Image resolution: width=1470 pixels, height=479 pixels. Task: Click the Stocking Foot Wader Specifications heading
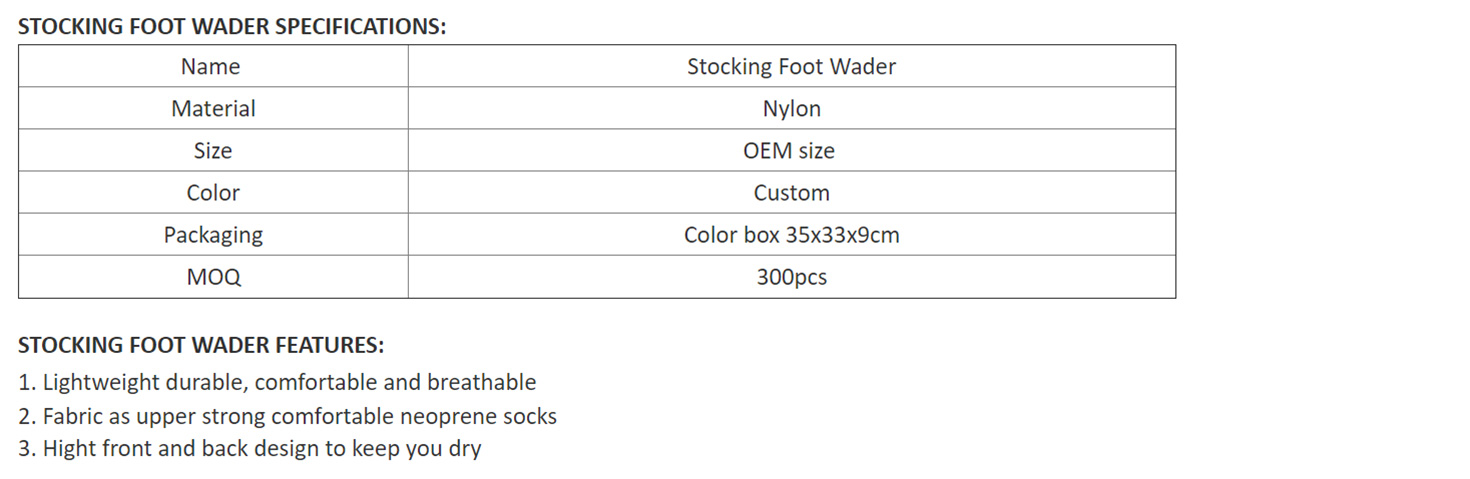coord(232,27)
